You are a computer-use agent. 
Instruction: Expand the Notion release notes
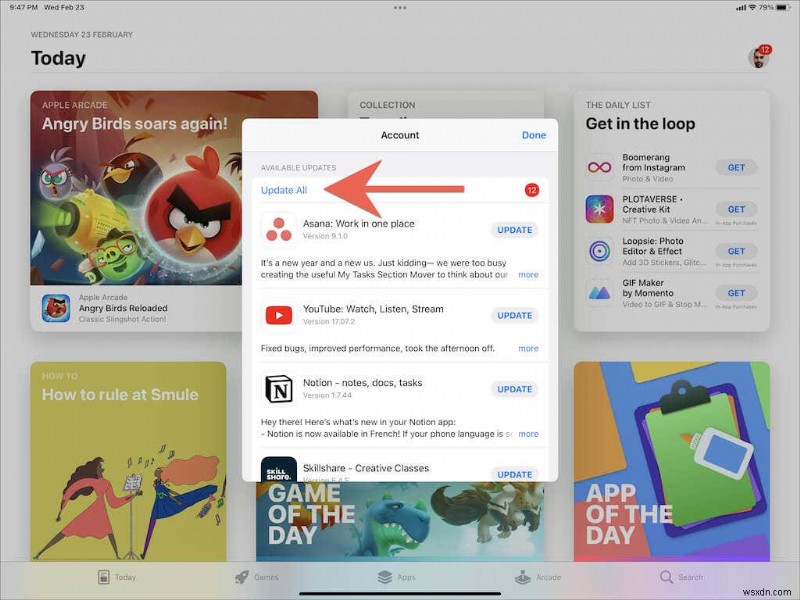[x=529, y=433]
